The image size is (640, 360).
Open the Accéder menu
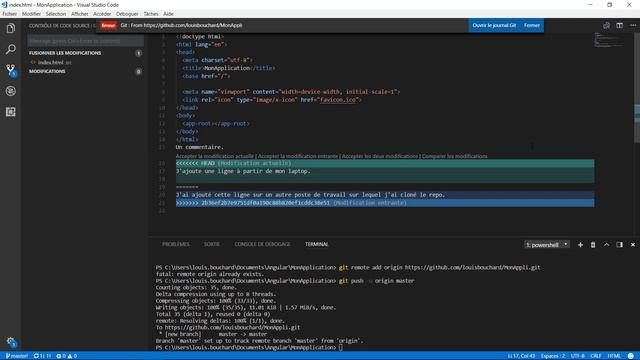click(102, 14)
